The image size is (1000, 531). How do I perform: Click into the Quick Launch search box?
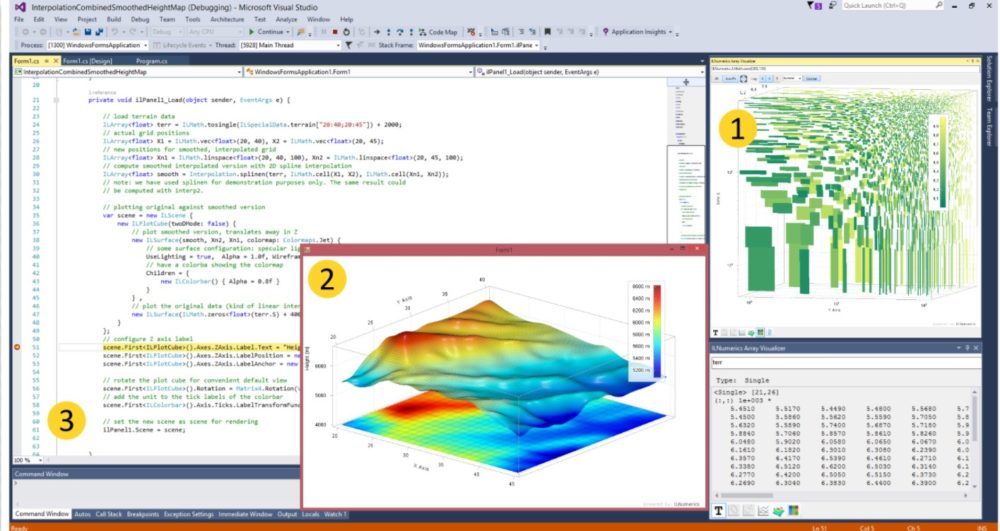point(880,6)
